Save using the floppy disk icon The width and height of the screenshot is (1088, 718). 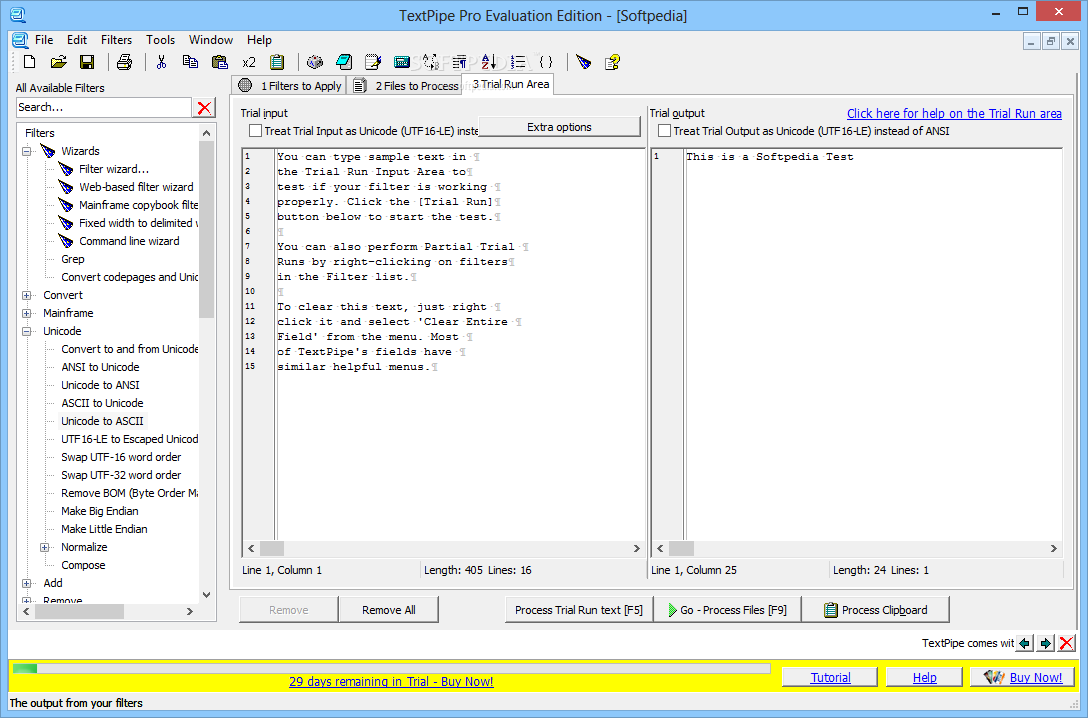(x=87, y=62)
